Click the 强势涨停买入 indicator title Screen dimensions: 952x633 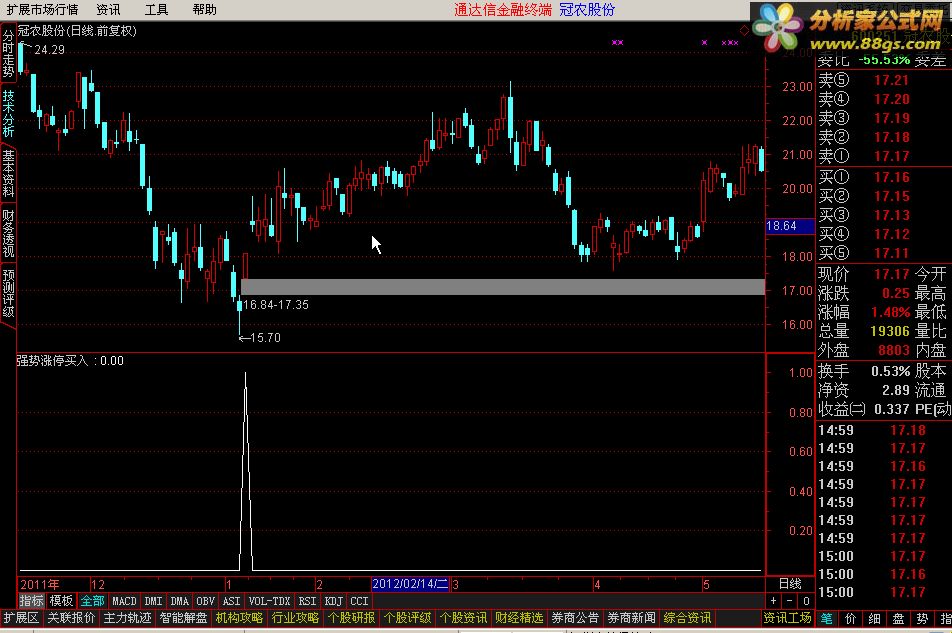(52, 361)
